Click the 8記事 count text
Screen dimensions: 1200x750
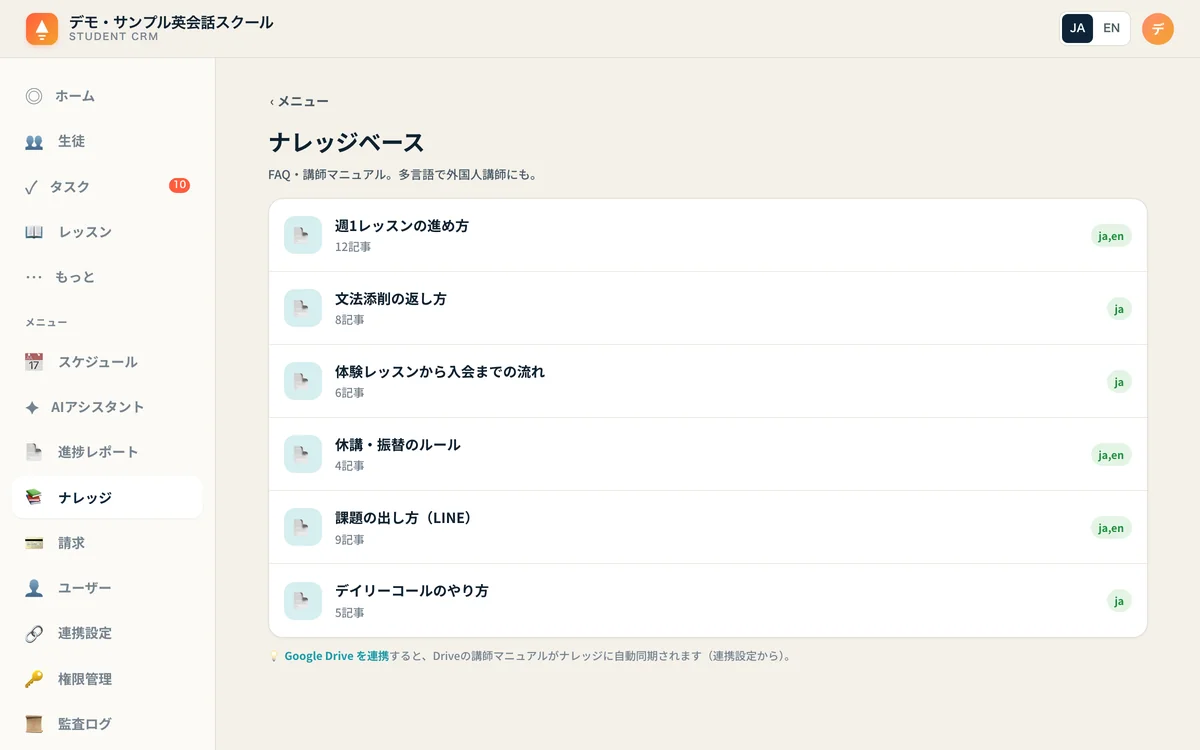pyautogui.click(x=350, y=320)
